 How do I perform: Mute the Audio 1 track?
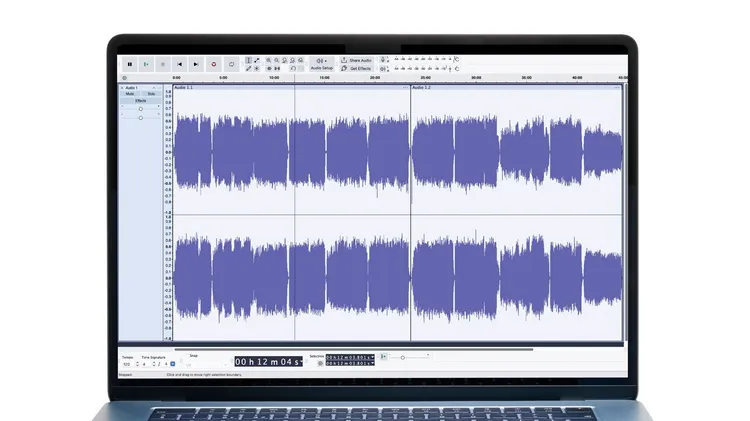(x=130, y=94)
